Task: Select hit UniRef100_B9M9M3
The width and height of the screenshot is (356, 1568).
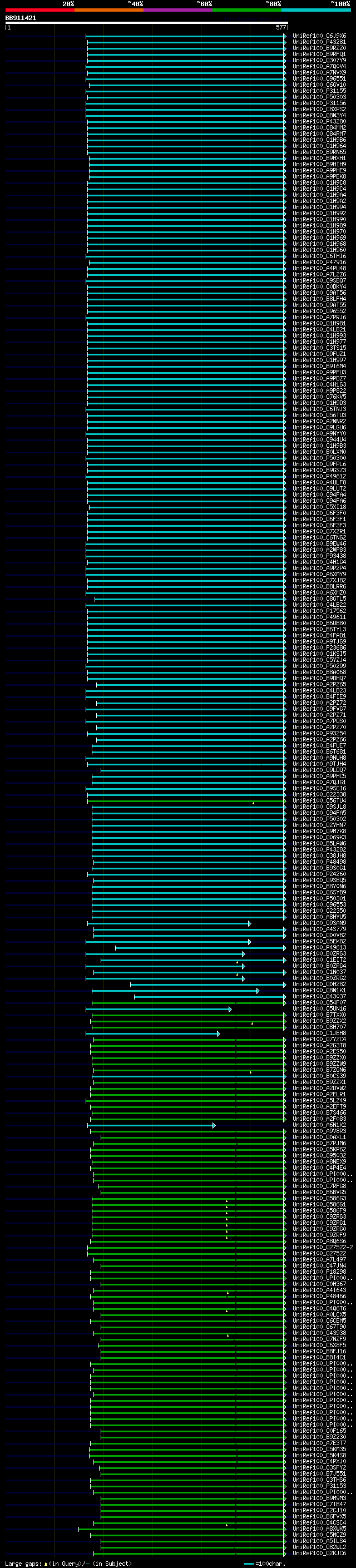Action: point(319,1498)
